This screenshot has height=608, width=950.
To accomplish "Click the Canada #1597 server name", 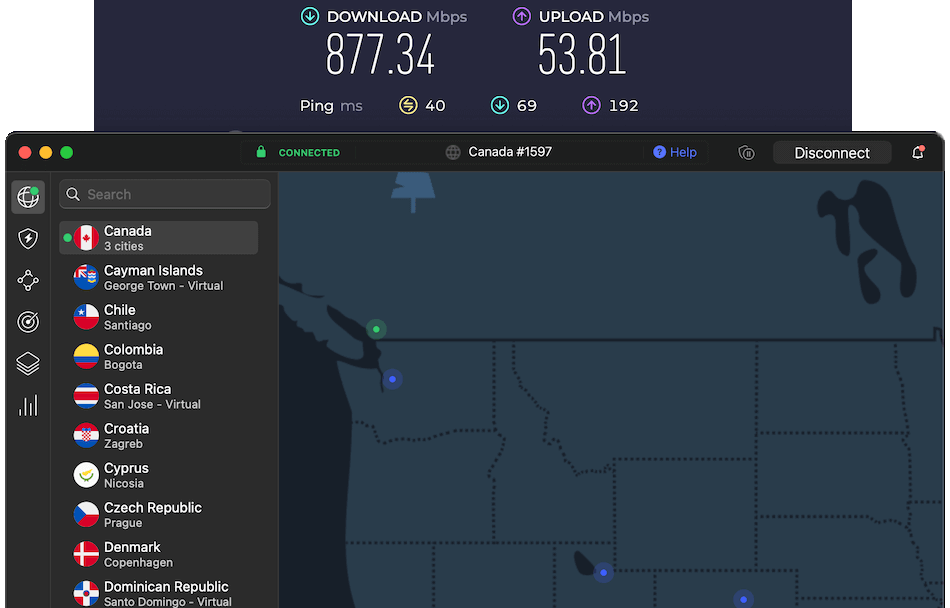I will [x=510, y=152].
